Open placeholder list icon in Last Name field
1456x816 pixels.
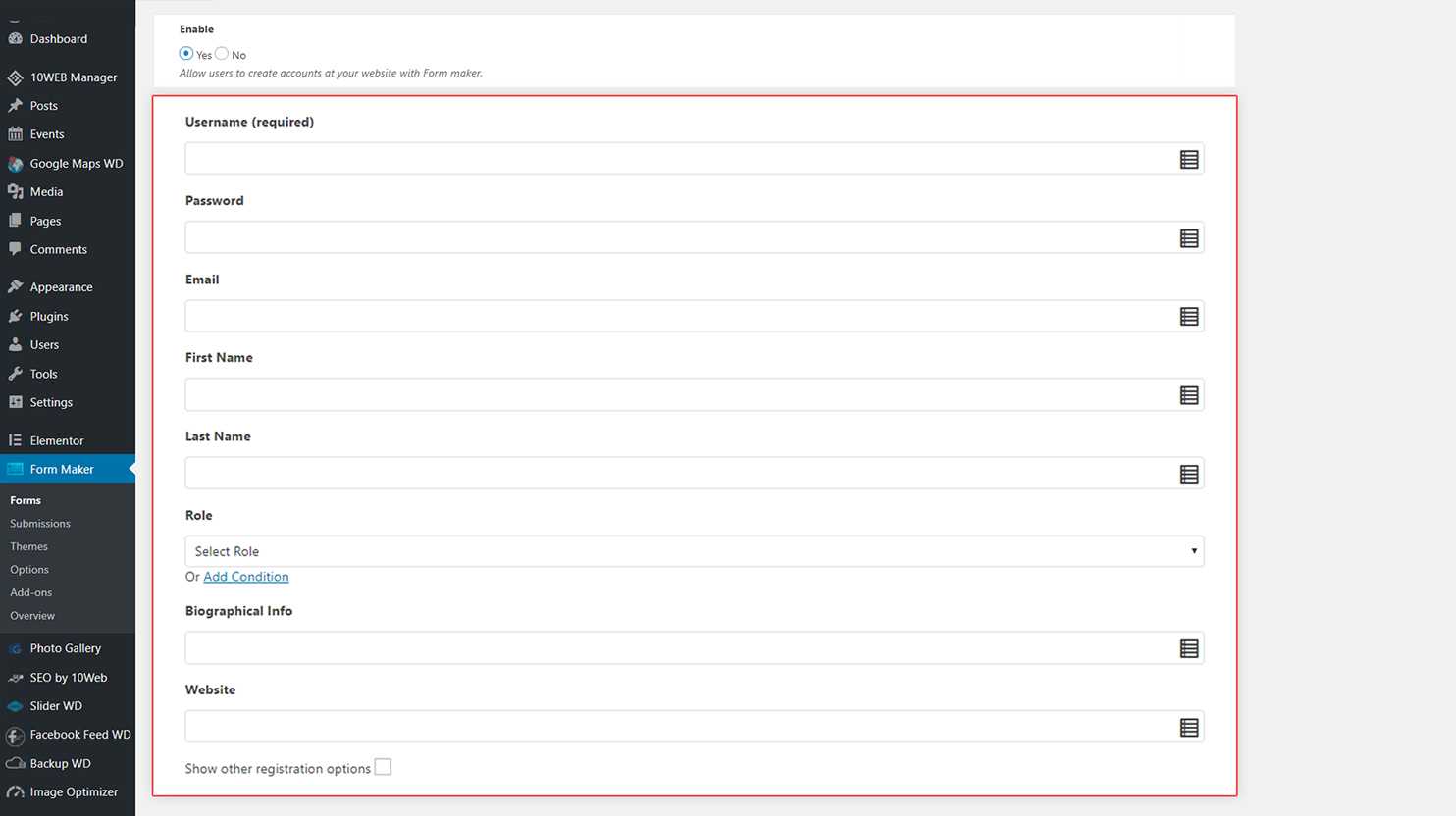coord(1189,475)
